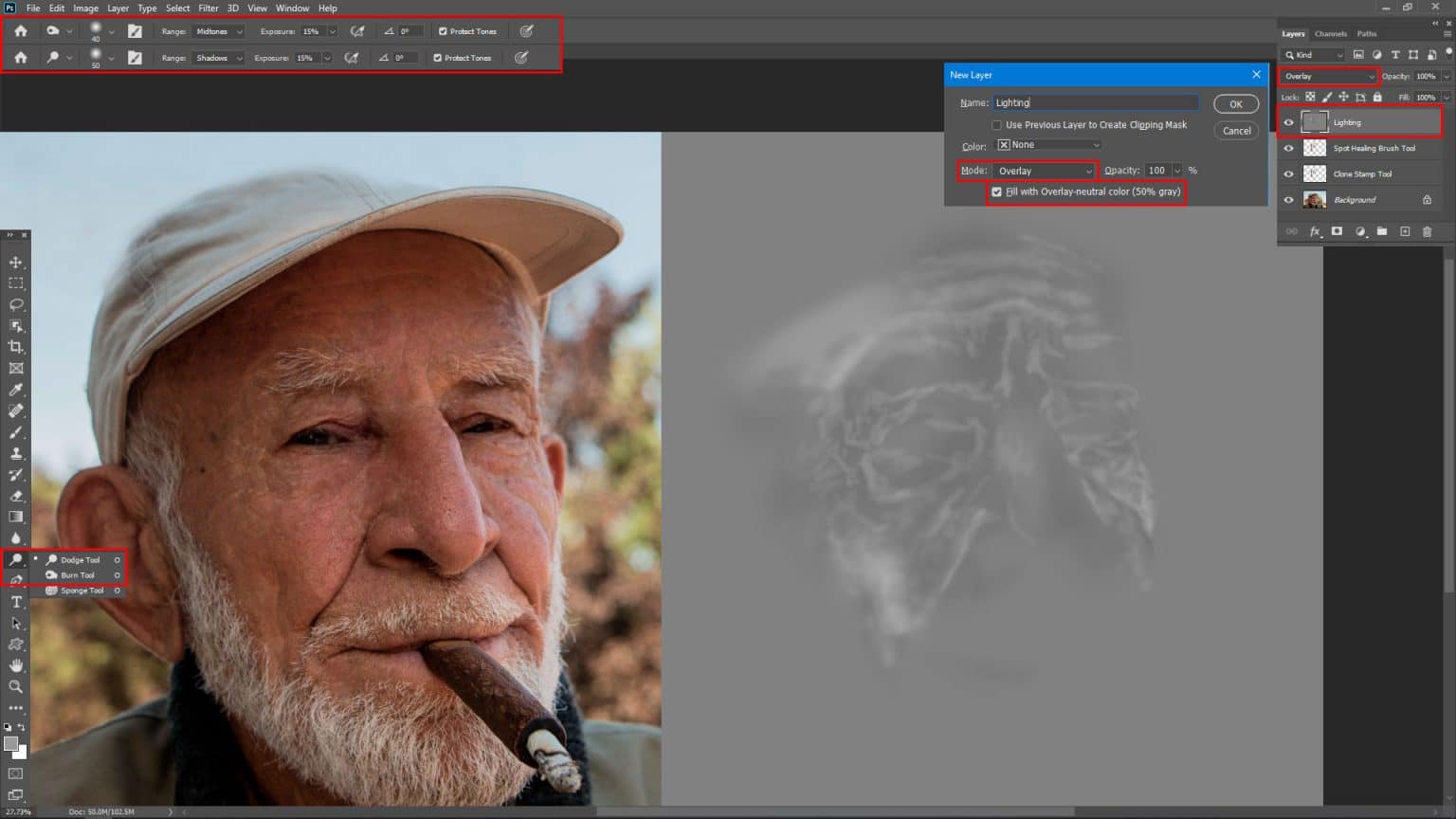Uncheck Fill with Overlay-neutral color option
1456x819 pixels.
pos(996,192)
